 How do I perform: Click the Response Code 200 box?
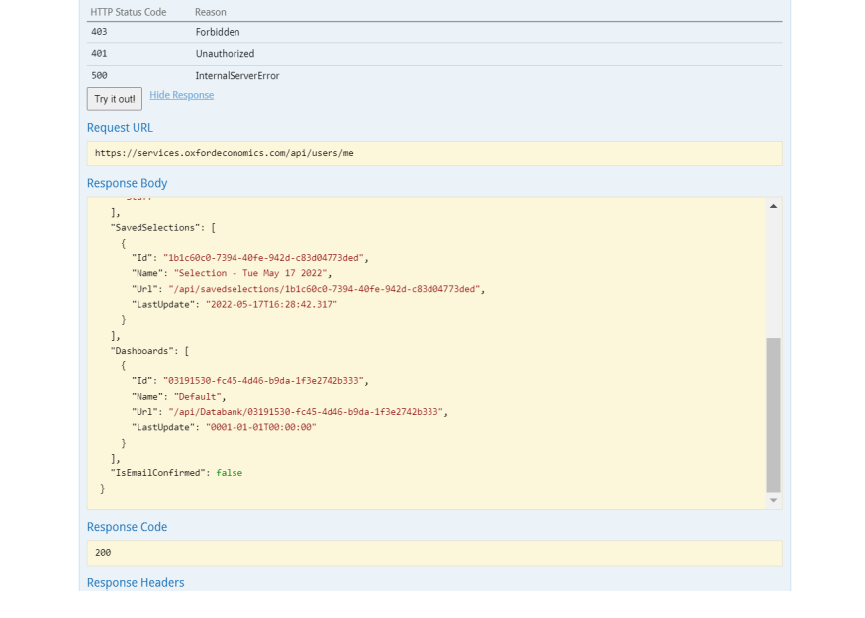(x=434, y=553)
